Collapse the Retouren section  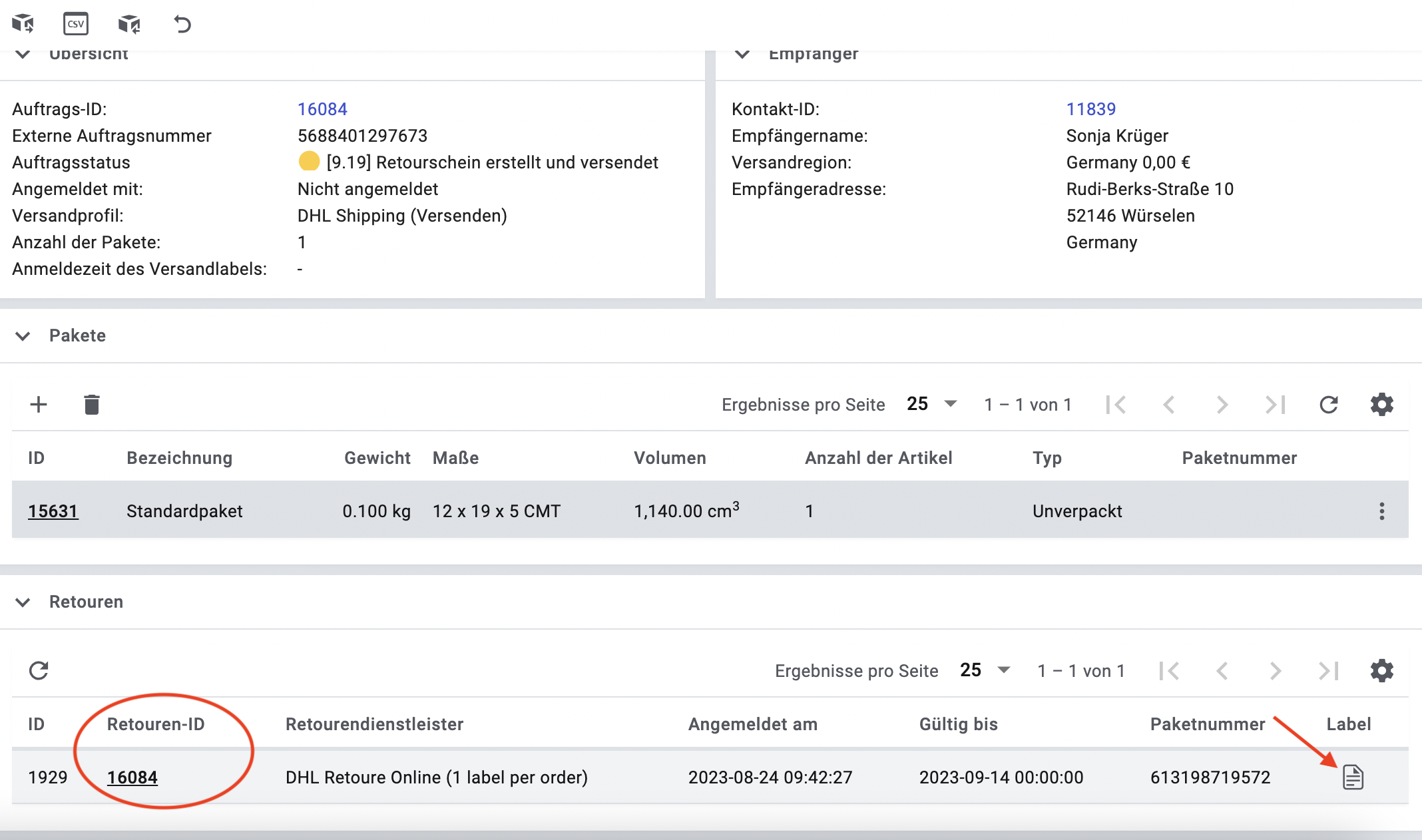[x=23, y=602]
